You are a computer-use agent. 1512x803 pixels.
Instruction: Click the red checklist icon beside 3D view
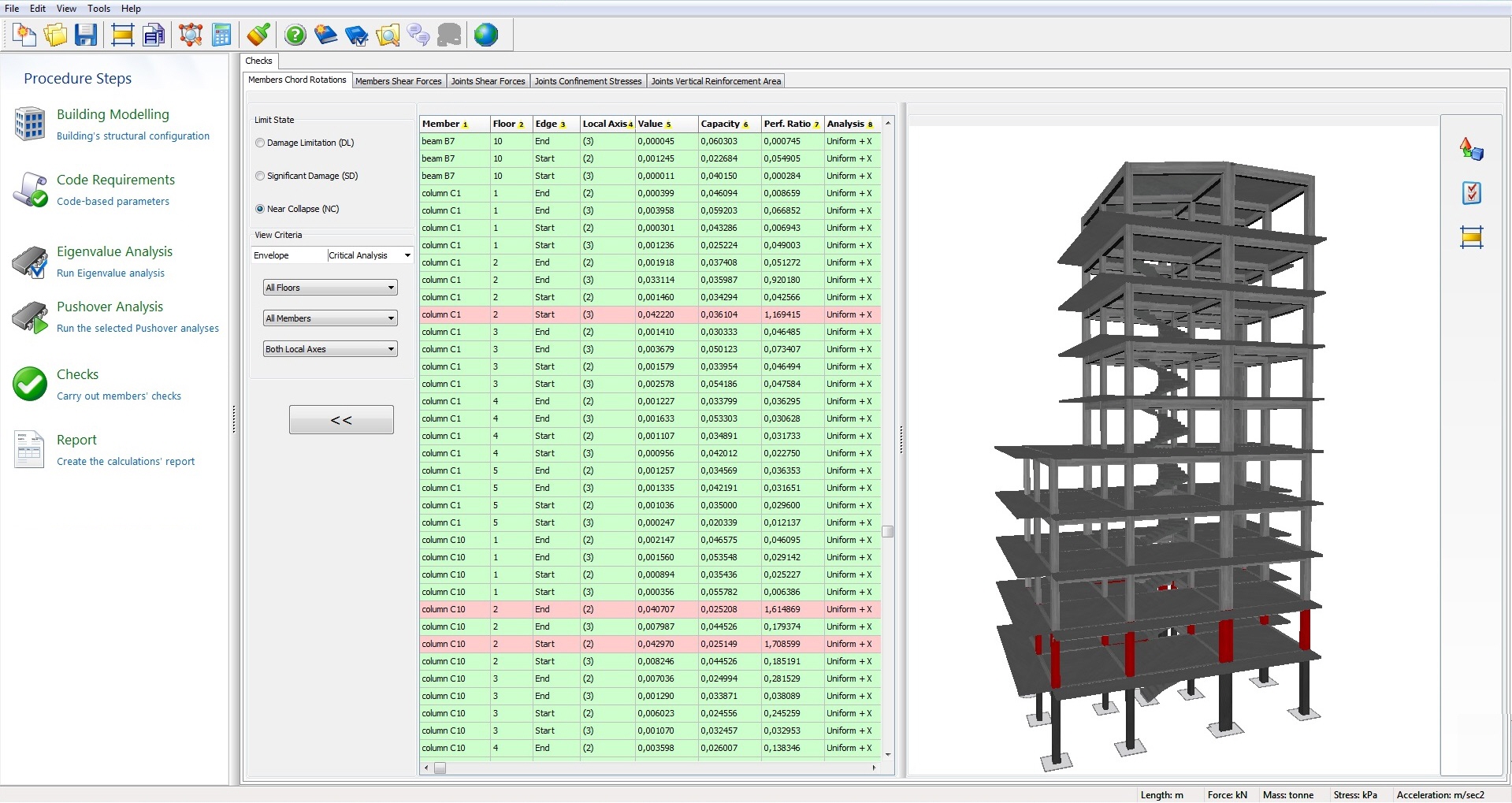1471,193
